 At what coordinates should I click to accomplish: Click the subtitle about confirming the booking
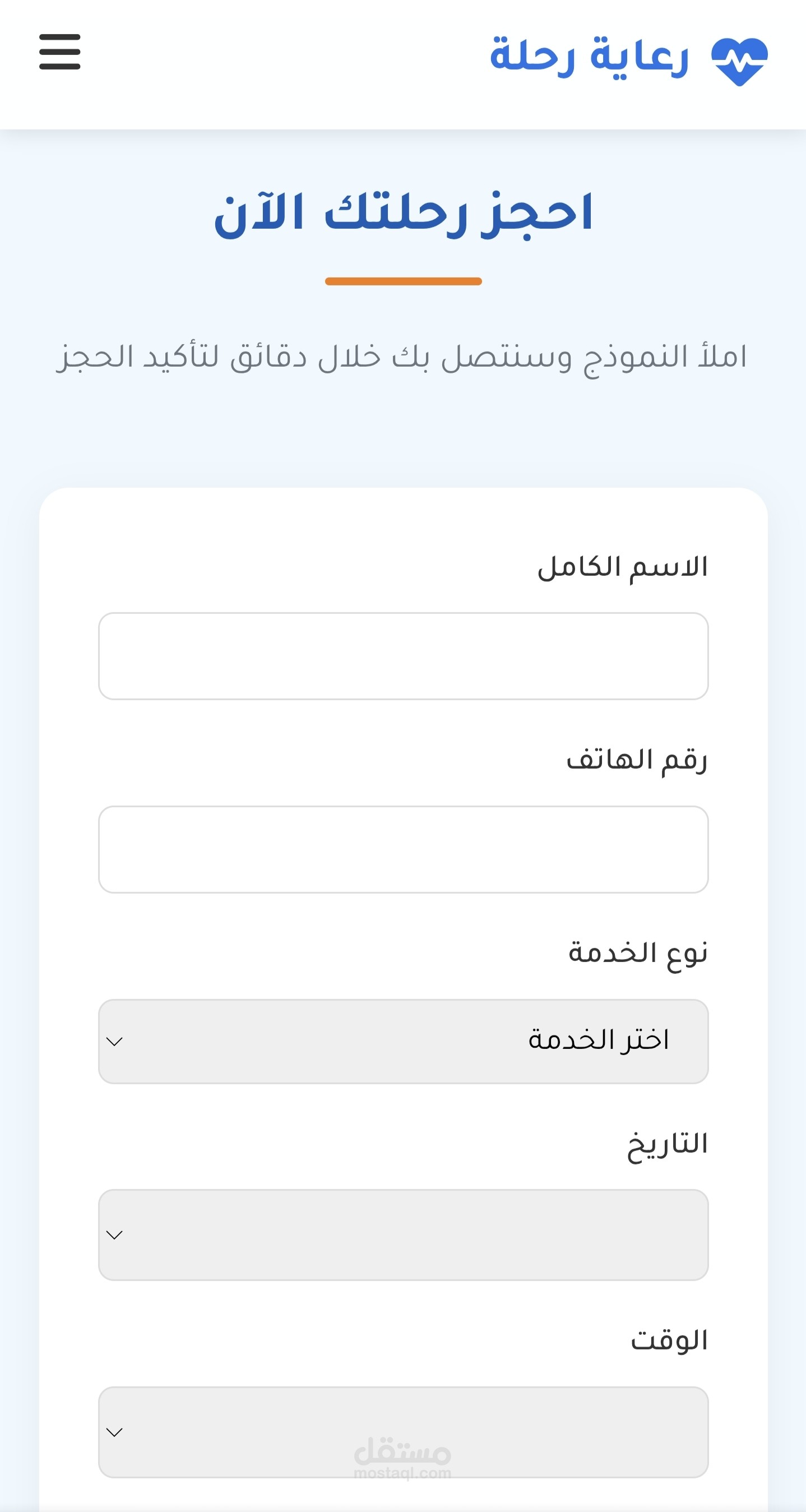402,358
